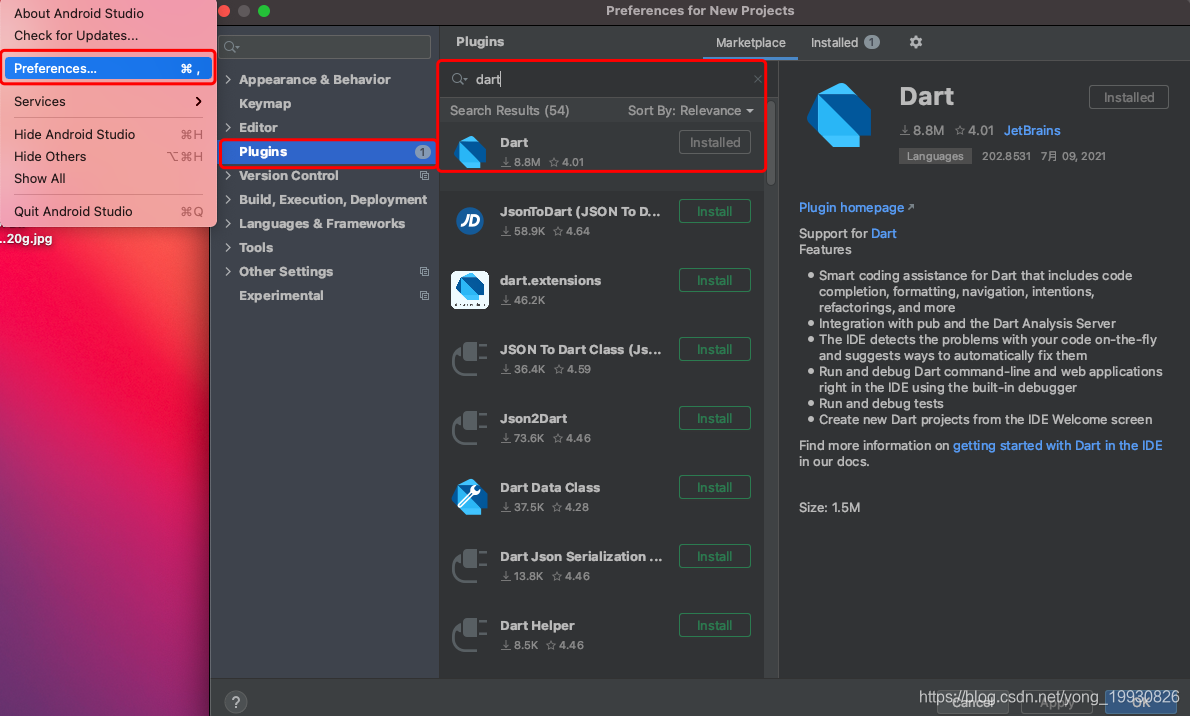This screenshot has width=1190, height=716.
Task: Select Keymap in settings tree
Action: pos(265,103)
